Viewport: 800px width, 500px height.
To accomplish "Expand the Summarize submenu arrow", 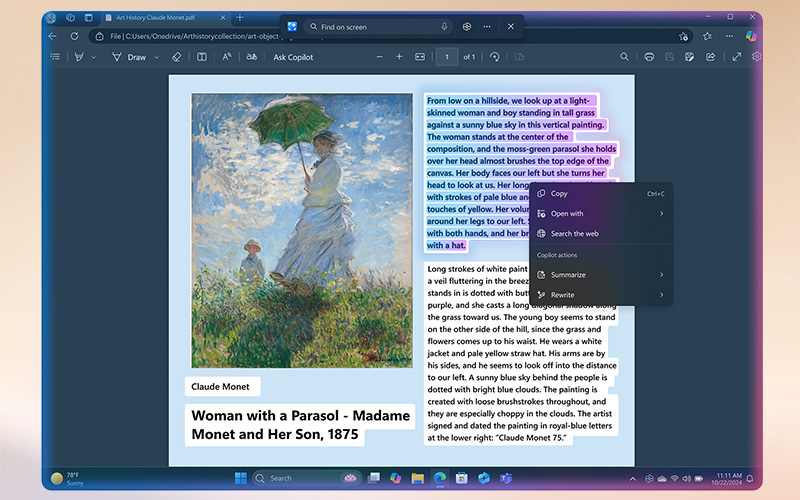I will coord(662,274).
